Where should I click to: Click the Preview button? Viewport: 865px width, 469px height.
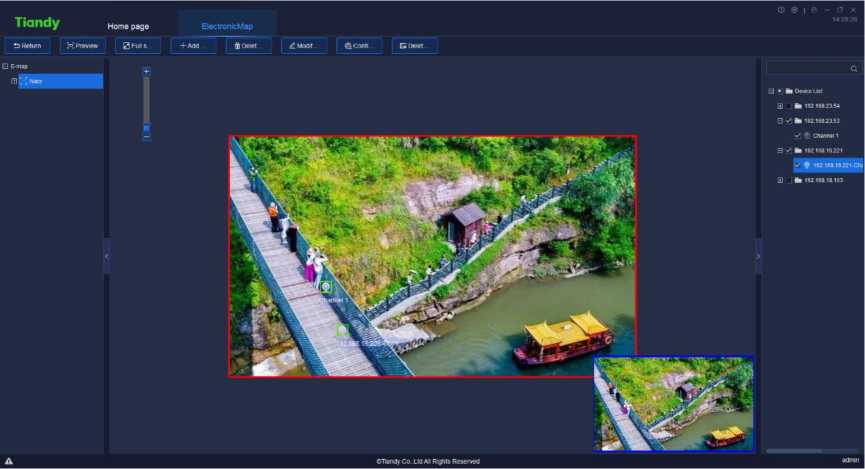[83, 46]
